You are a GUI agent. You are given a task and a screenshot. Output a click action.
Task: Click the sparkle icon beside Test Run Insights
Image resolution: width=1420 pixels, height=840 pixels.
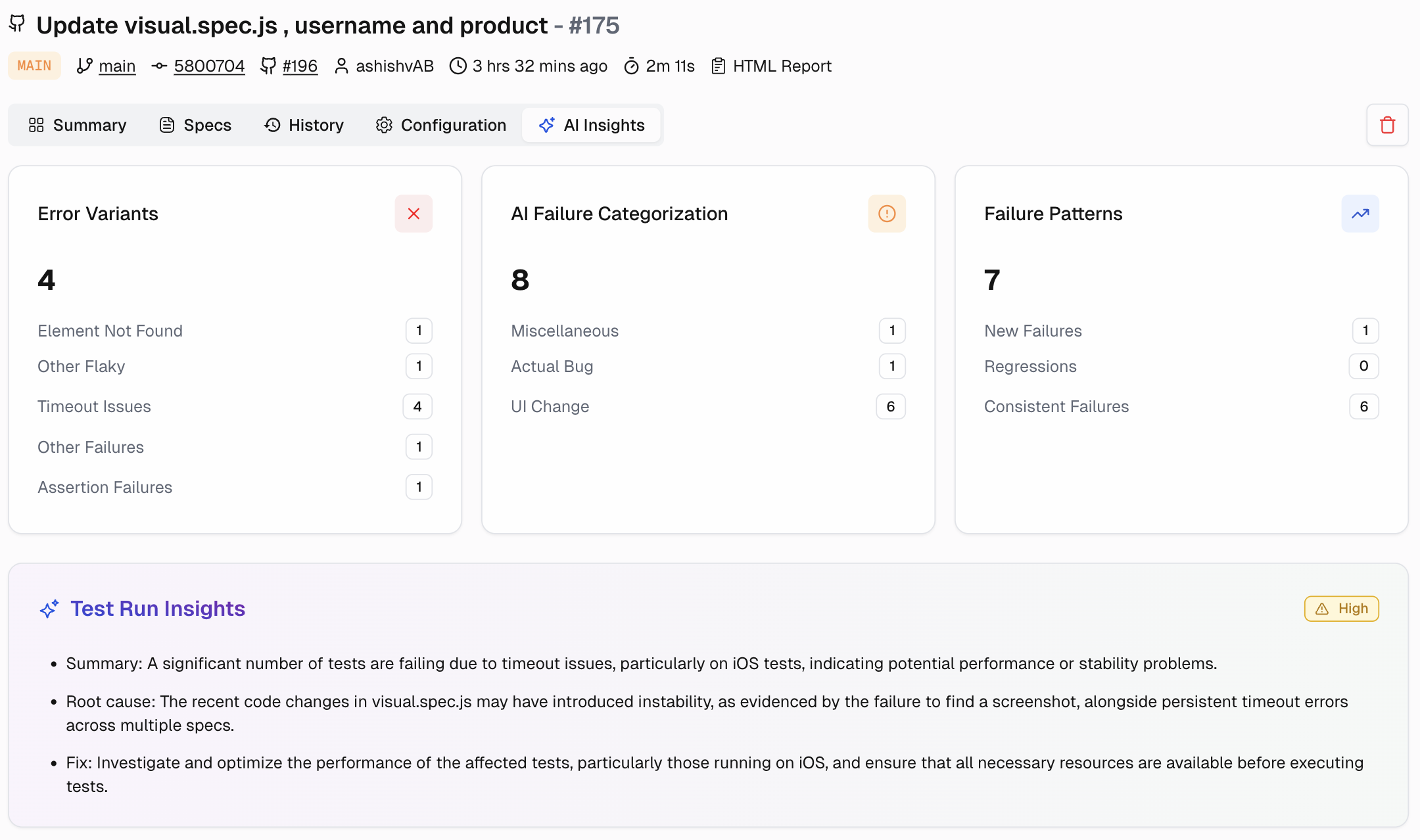49,609
